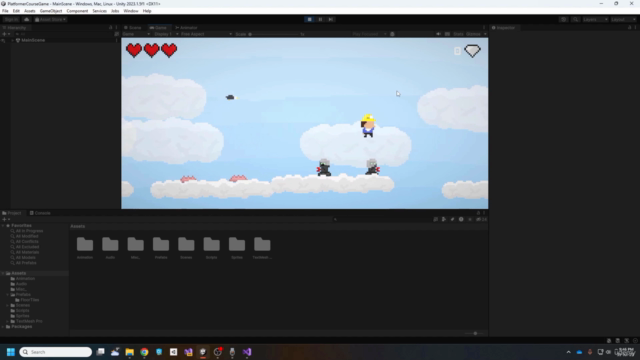Toggle the VSync icon in Game toolbar
Screen dimensions: 640x360
coord(392,34)
